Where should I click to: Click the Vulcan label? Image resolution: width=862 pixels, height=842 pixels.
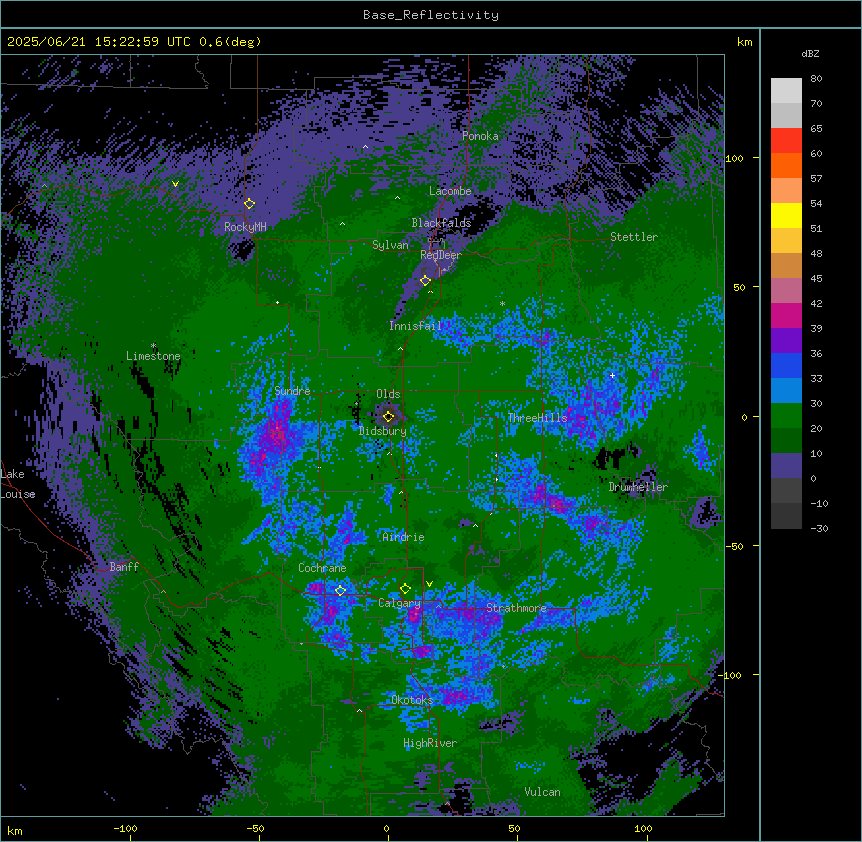[x=542, y=792]
